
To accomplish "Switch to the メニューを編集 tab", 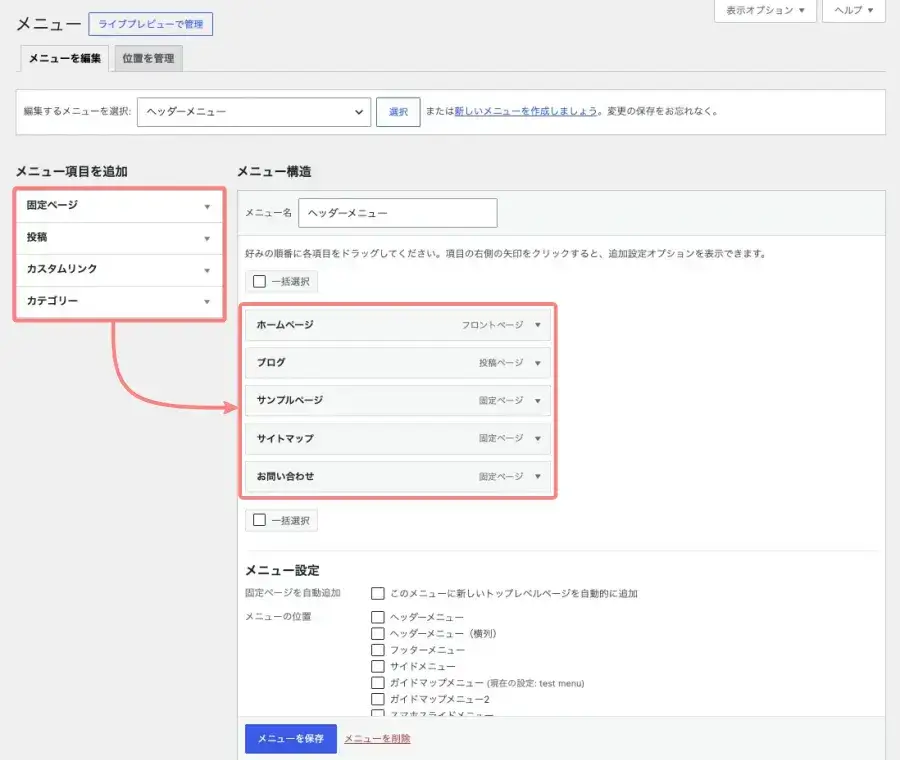I will pos(65,59).
